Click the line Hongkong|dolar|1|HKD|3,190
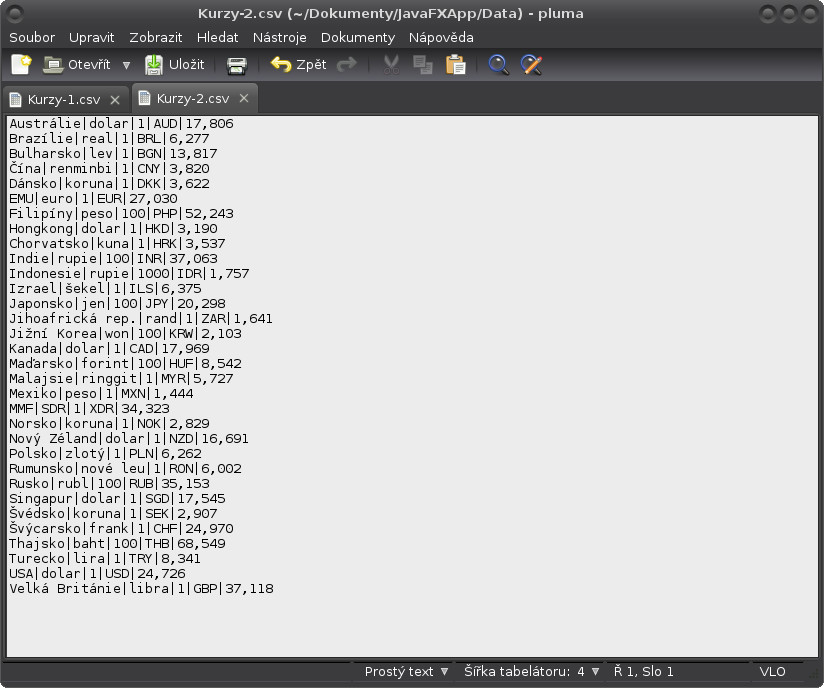The height and width of the screenshot is (688, 824). pyautogui.click(x=113, y=229)
